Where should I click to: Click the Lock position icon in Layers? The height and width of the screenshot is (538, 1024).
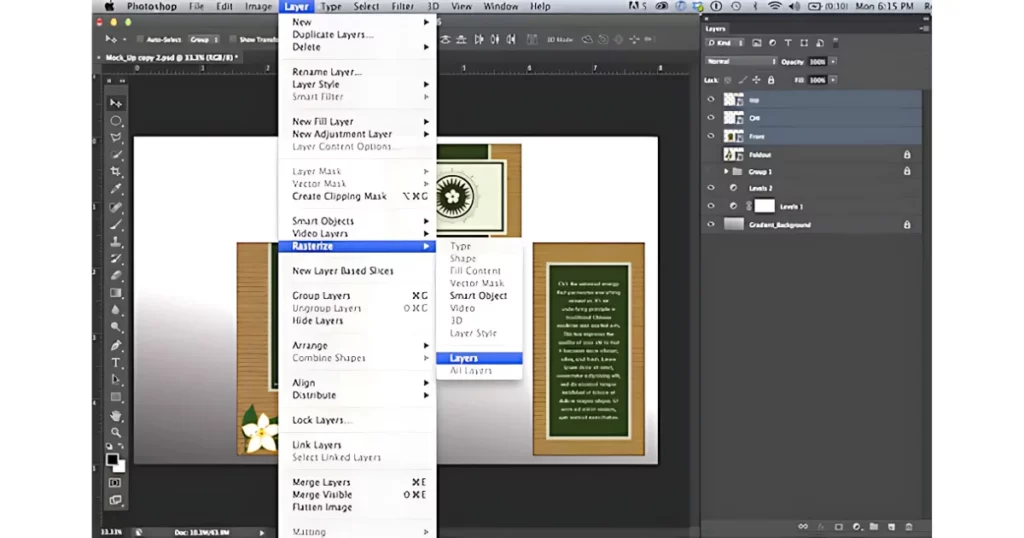(x=756, y=80)
